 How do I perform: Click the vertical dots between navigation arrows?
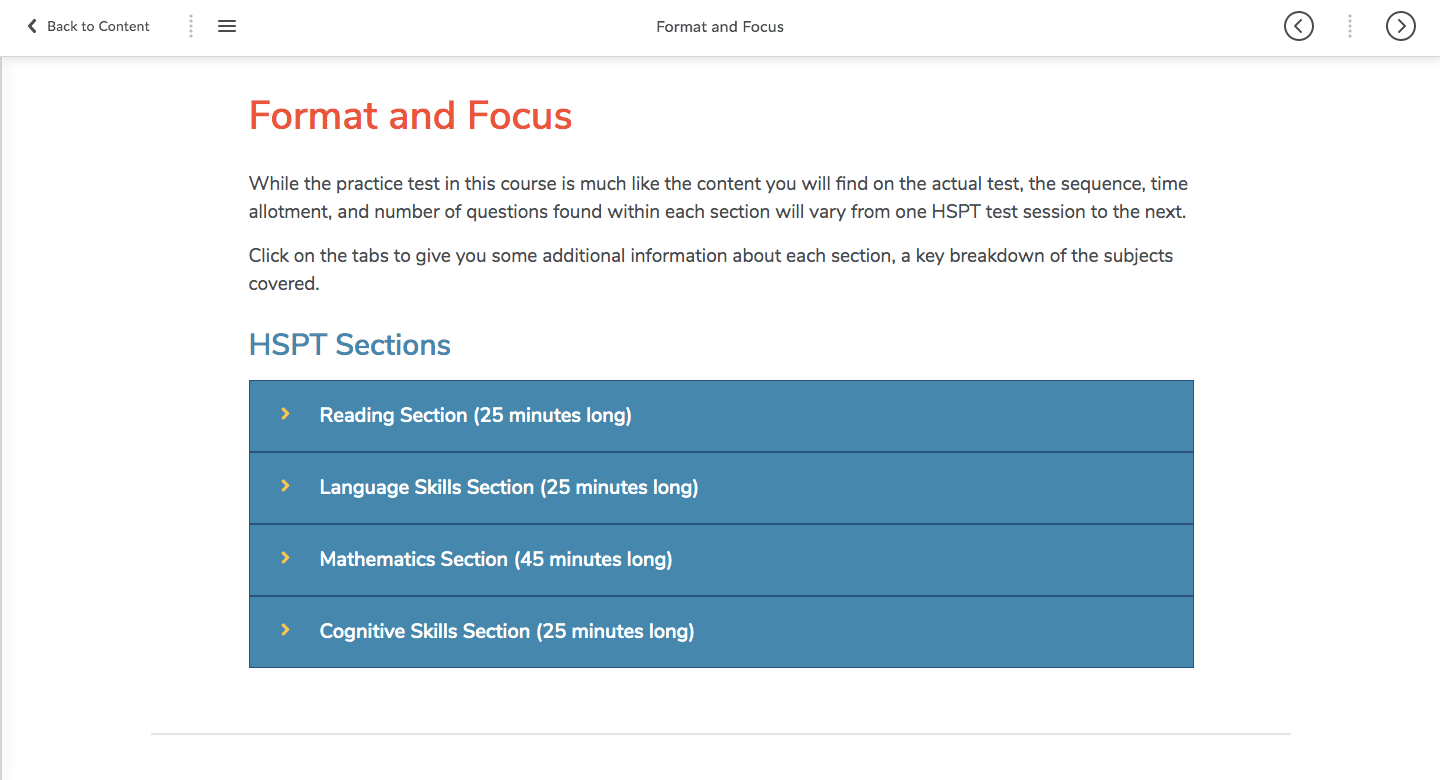(x=1350, y=26)
